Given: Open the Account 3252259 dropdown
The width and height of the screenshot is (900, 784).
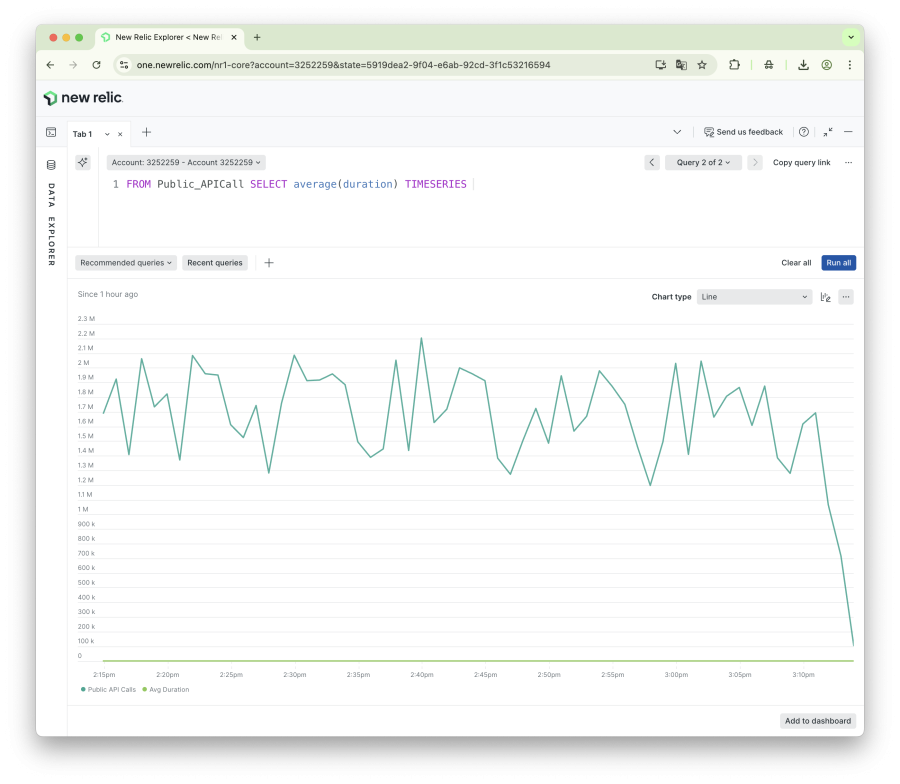Looking at the screenshot, I should (x=186, y=162).
